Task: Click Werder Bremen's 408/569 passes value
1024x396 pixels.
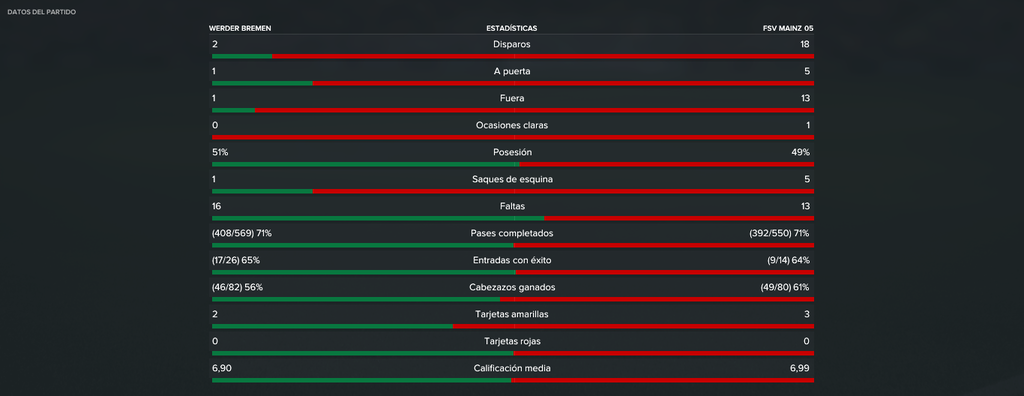Action: click(x=238, y=233)
